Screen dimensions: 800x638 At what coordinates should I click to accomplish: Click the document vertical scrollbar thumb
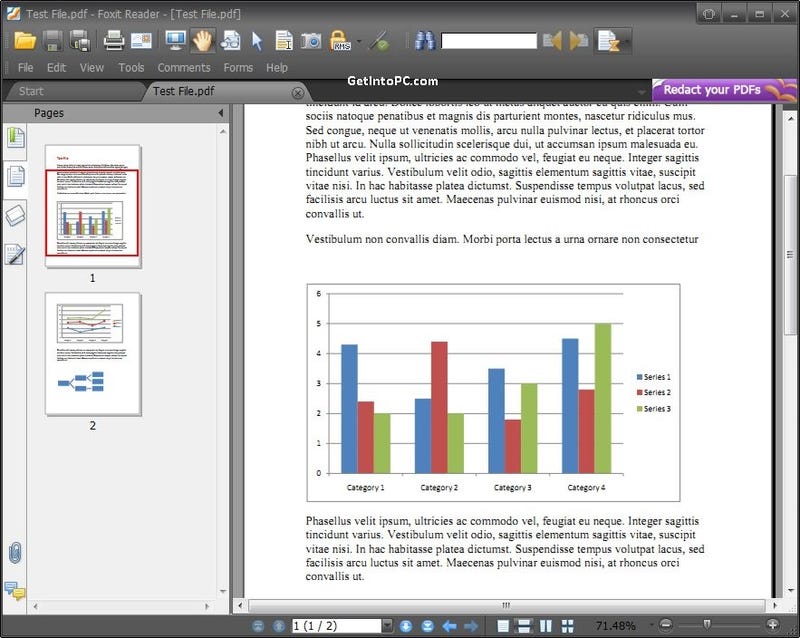[x=790, y=255]
